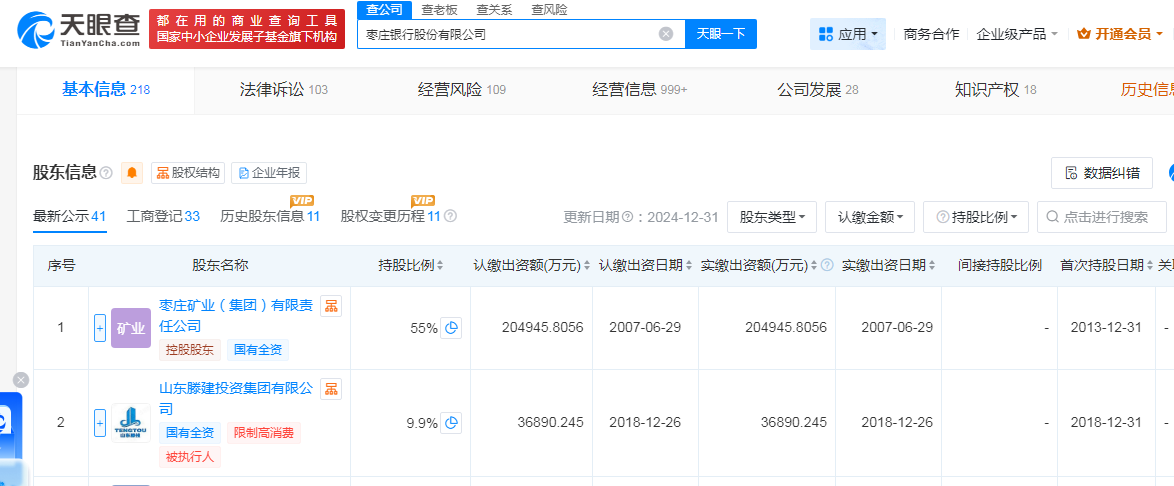Click the shareholder search input field
Screen dimensions: 1174x486
click(1102, 217)
